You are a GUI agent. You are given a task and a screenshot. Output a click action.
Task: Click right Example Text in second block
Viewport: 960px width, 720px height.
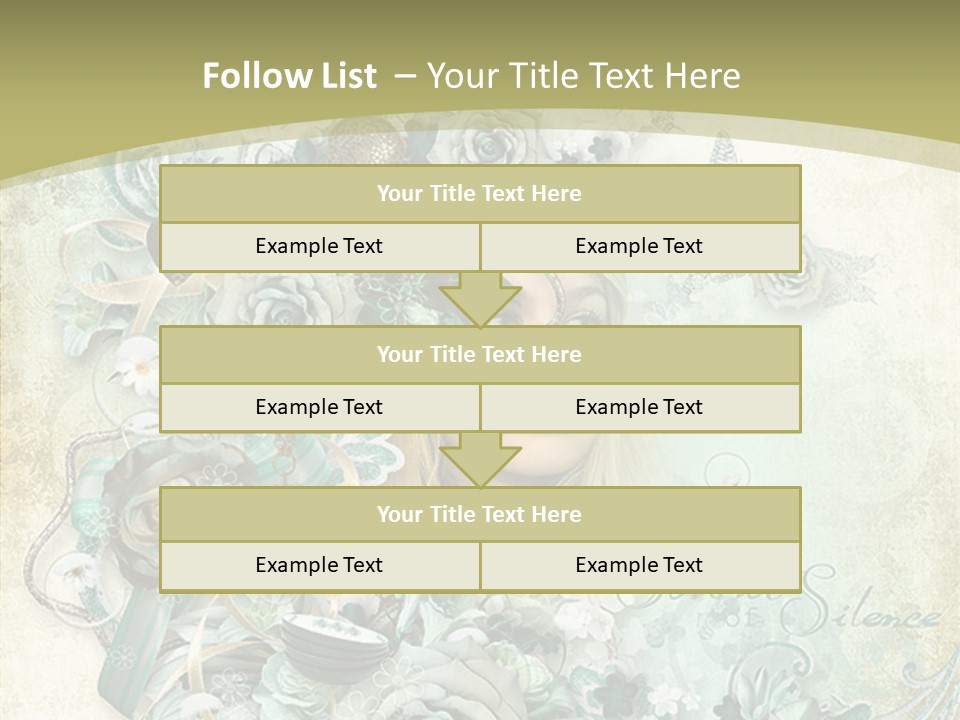pos(640,407)
